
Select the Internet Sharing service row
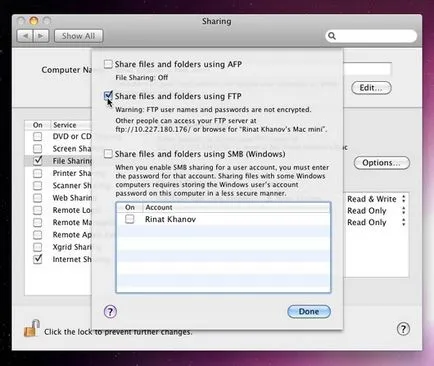click(x=58, y=259)
